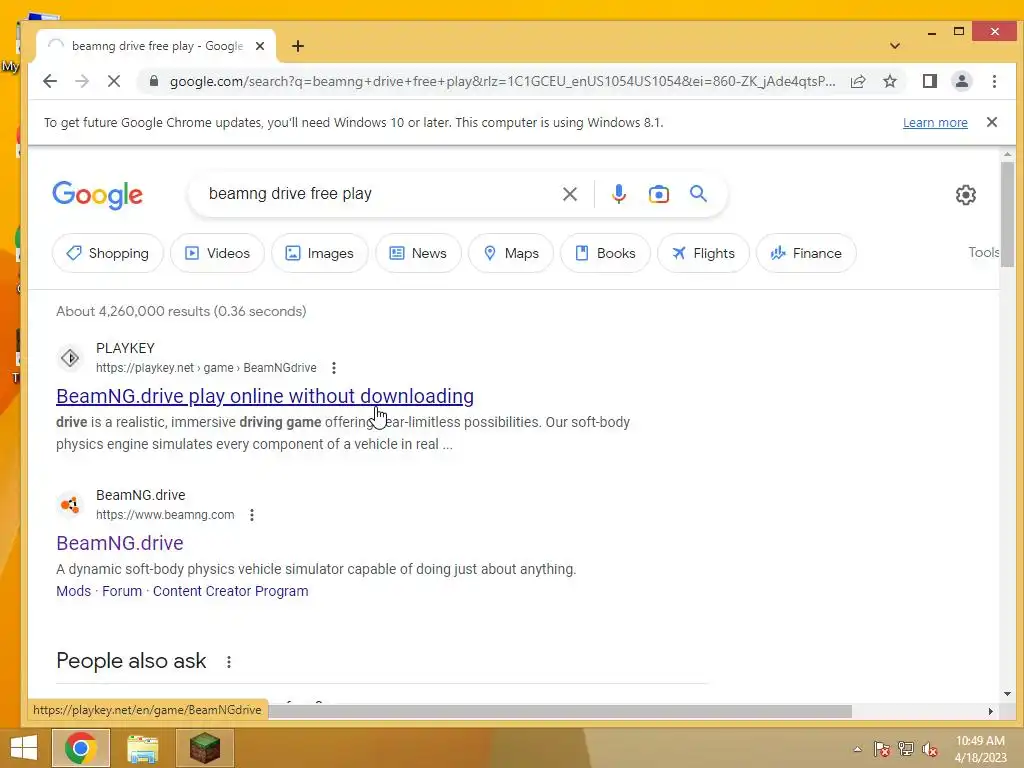Image resolution: width=1024 pixels, height=768 pixels.
Task: Share this page from the address bar
Action: (858, 81)
